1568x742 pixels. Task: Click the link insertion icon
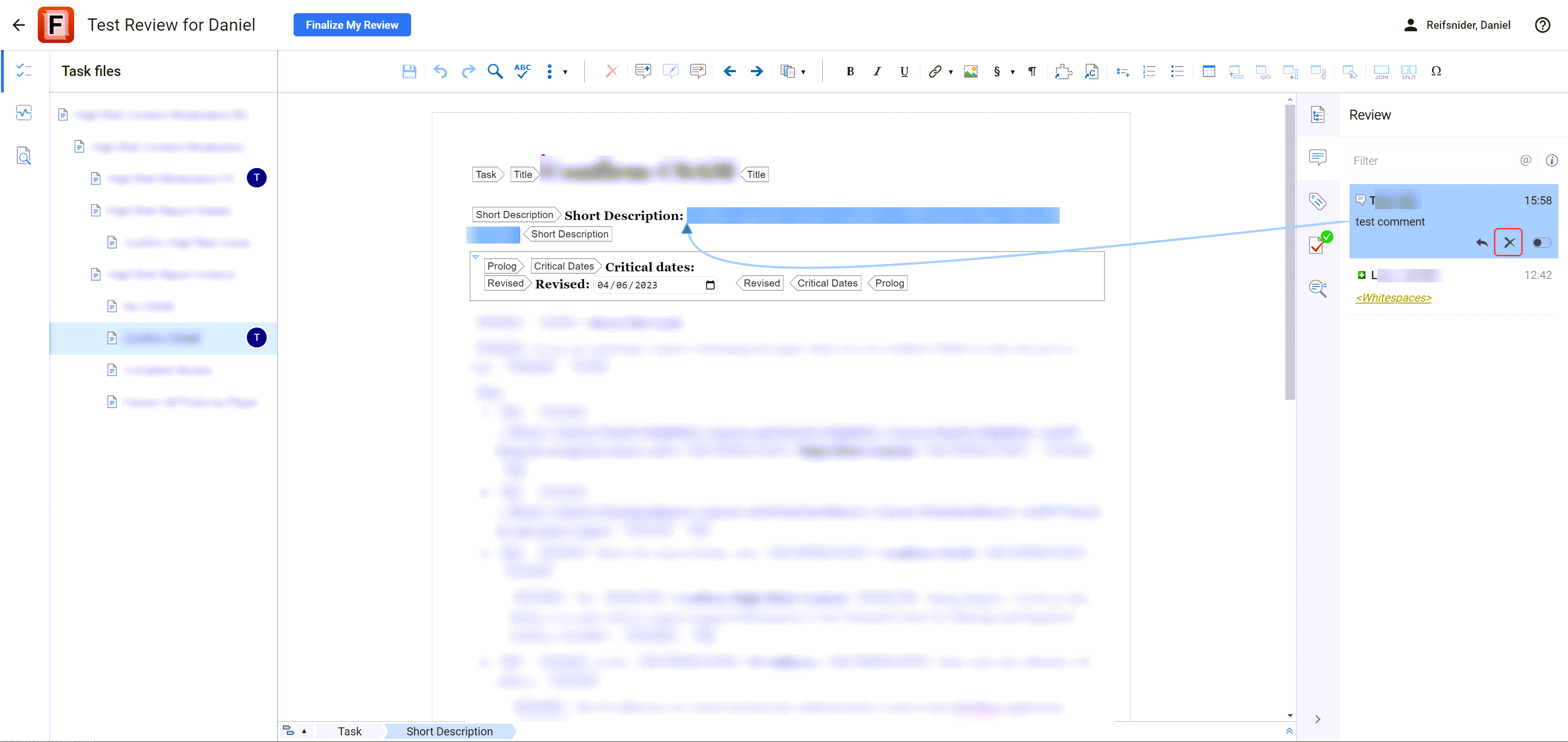pyautogui.click(x=934, y=71)
